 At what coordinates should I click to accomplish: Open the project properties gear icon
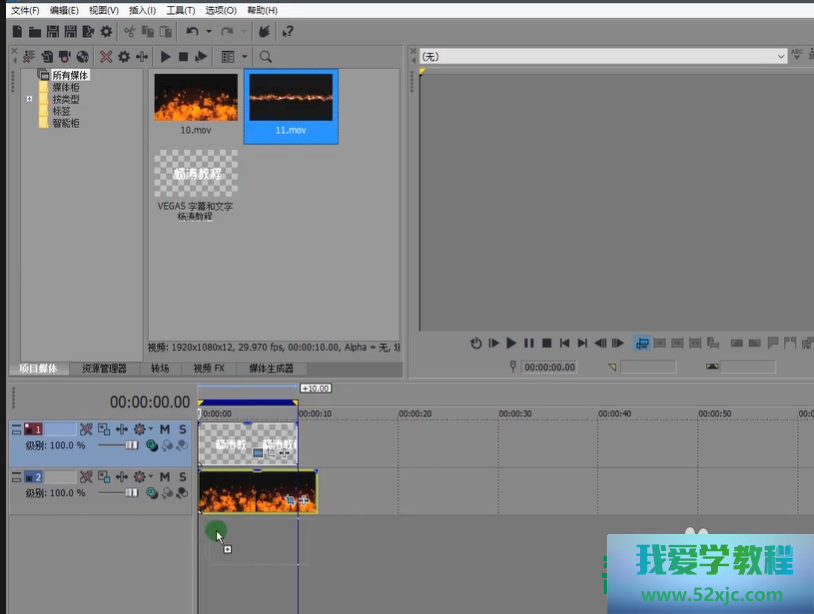tap(107, 32)
